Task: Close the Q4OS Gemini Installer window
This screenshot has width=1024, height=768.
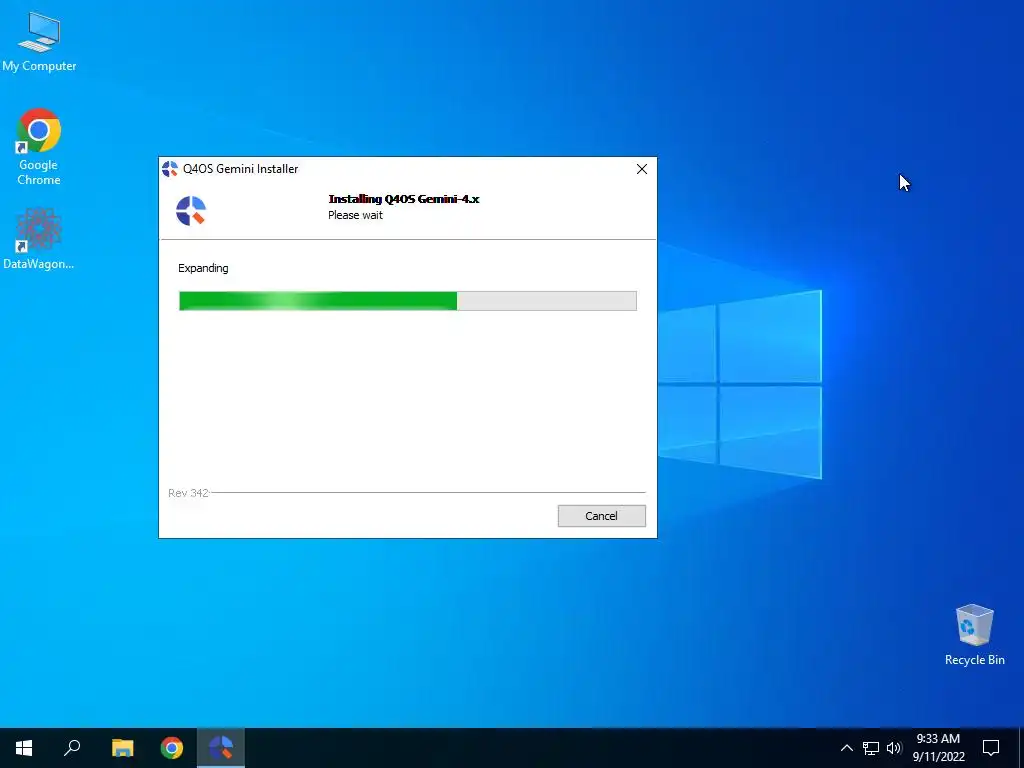Action: tap(642, 169)
